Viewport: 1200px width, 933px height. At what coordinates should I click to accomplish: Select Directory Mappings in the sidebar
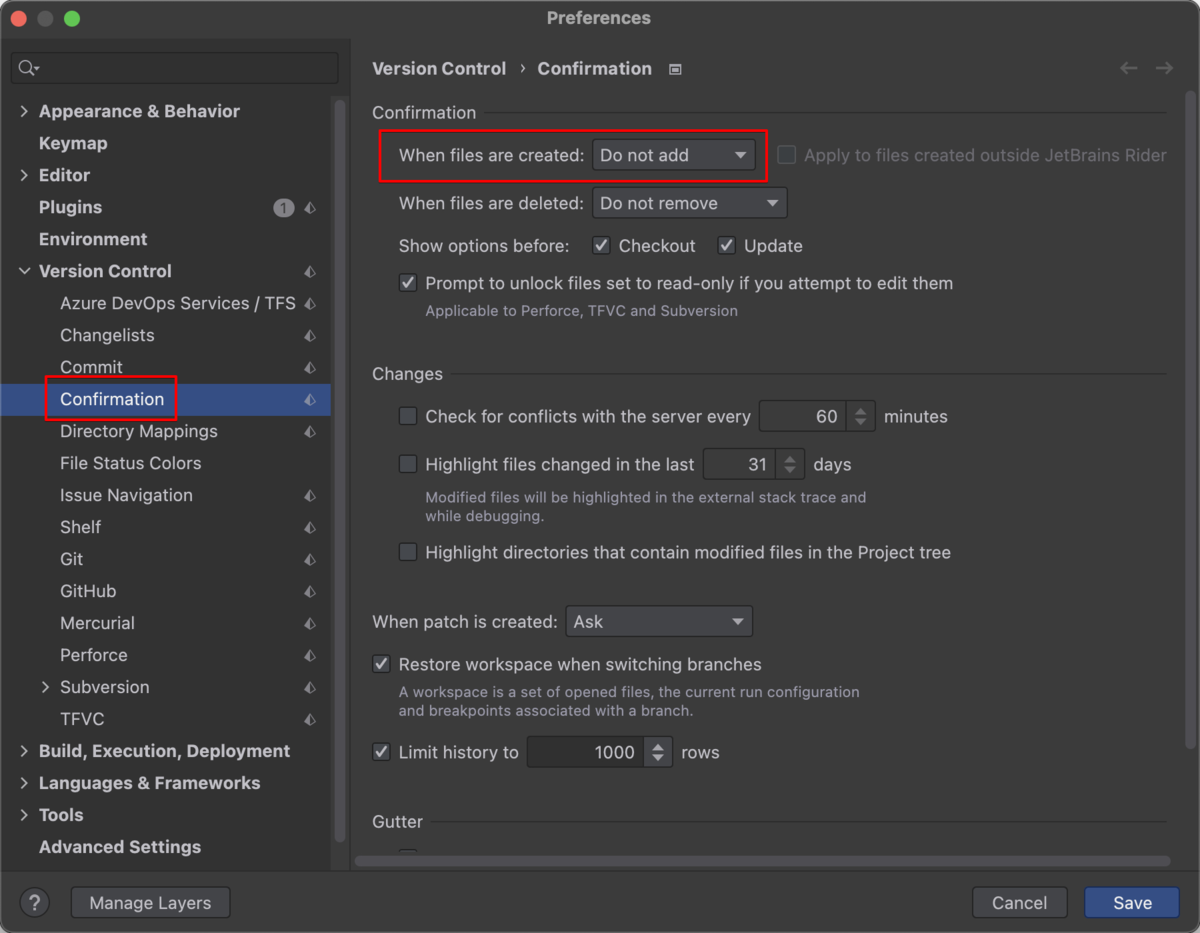[138, 432]
